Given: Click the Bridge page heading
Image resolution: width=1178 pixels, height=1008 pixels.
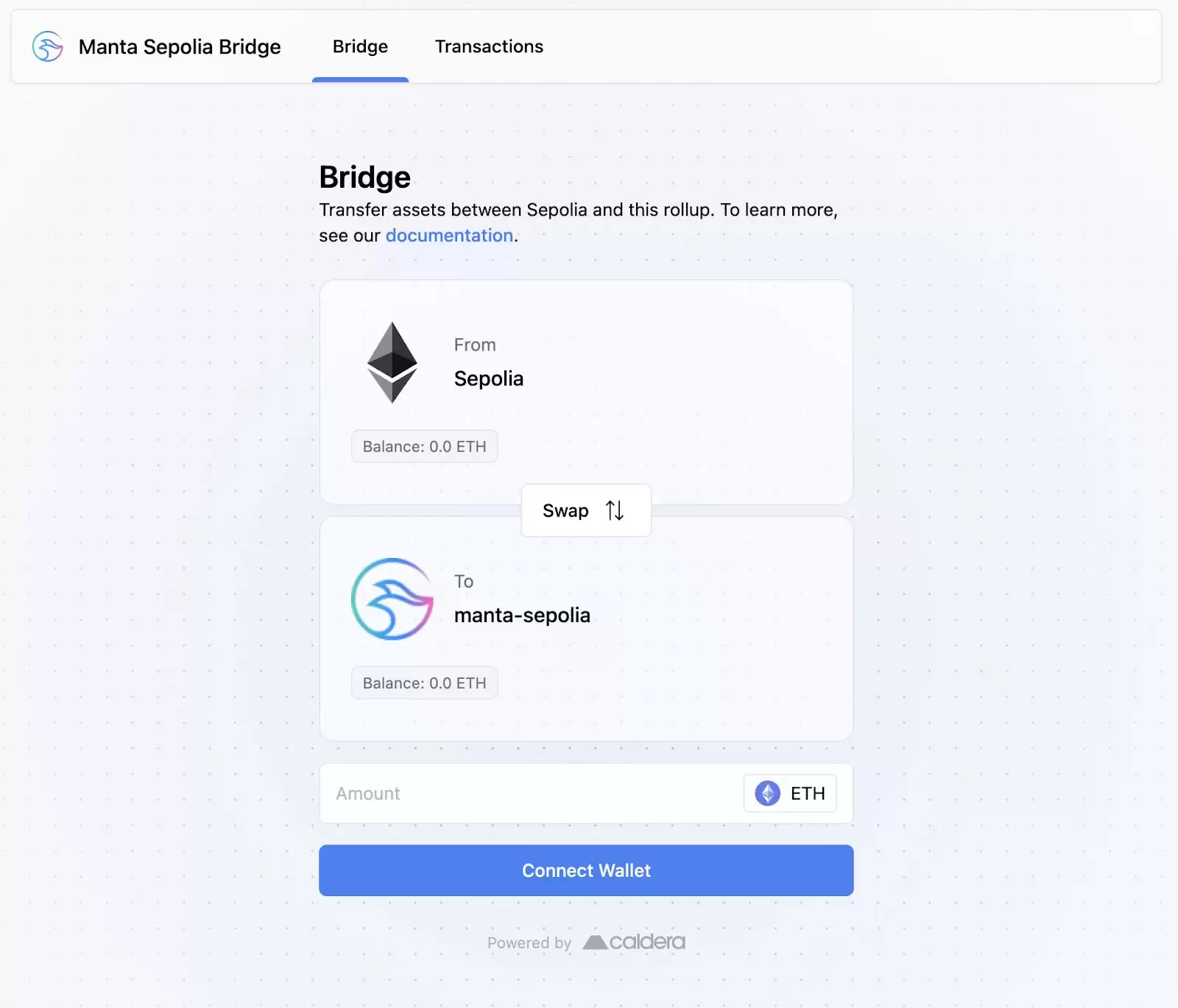Looking at the screenshot, I should 365,177.
